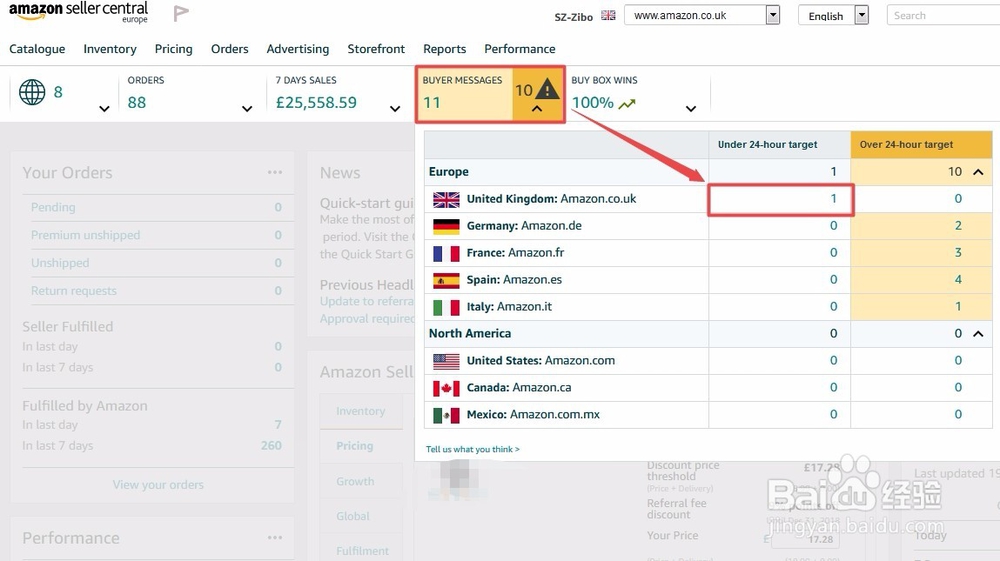The width and height of the screenshot is (1000, 561).
Task: Open Italy: Amazon.it marketplace link
Action: 509,307
